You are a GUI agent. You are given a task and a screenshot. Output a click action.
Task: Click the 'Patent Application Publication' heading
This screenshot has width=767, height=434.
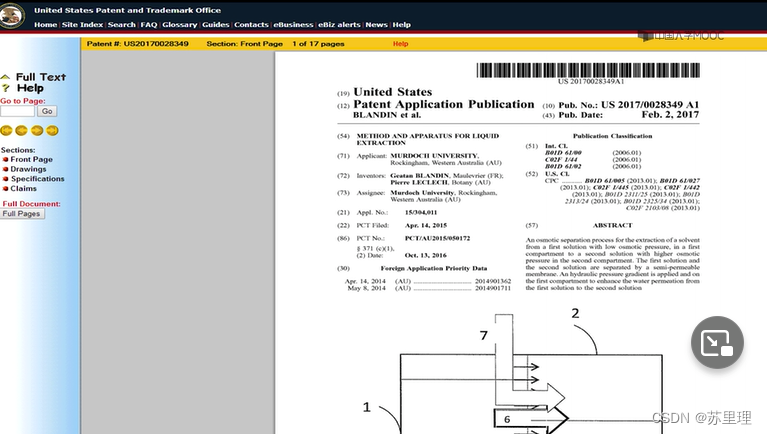(444, 104)
